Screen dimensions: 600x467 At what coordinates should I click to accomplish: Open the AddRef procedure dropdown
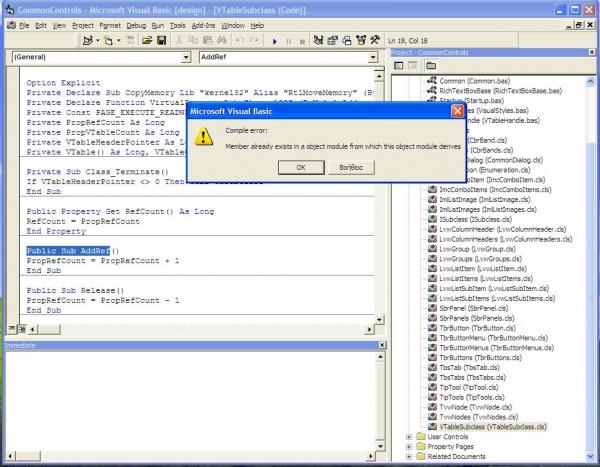[373, 57]
